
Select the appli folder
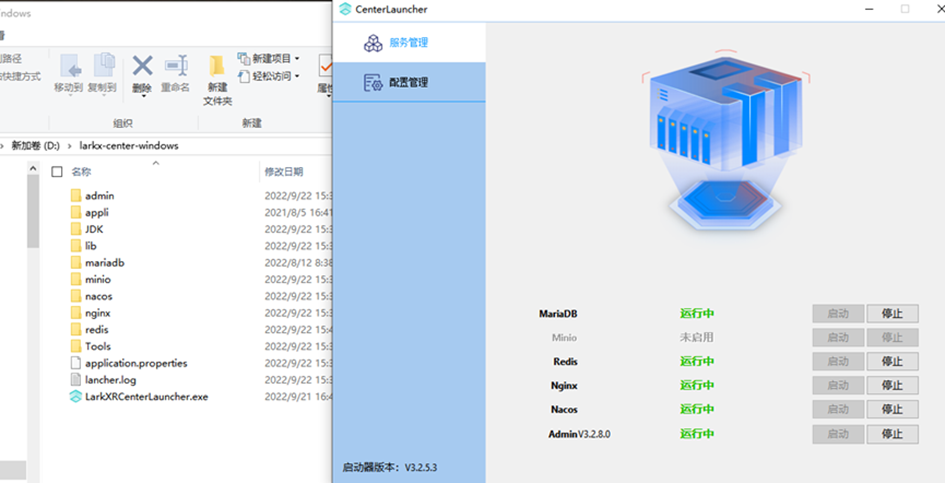pos(97,213)
